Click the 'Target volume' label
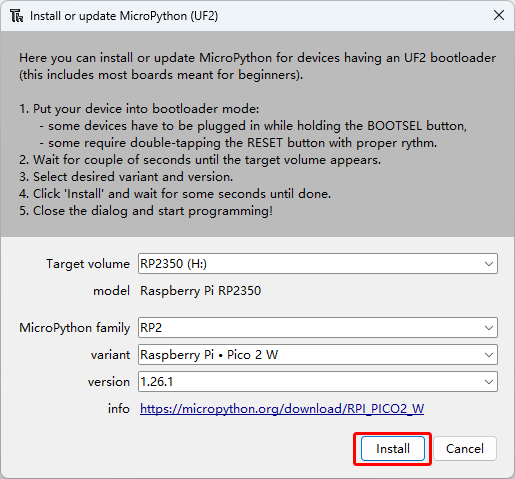515x479 pixels. click(x=88, y=264)
